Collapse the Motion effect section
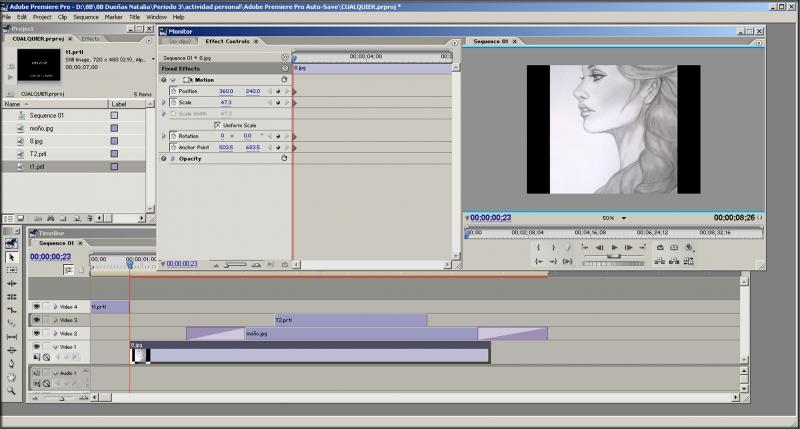The height and width of the screenshot is (429, 800). pyautogui.click(x=172, y=80)
